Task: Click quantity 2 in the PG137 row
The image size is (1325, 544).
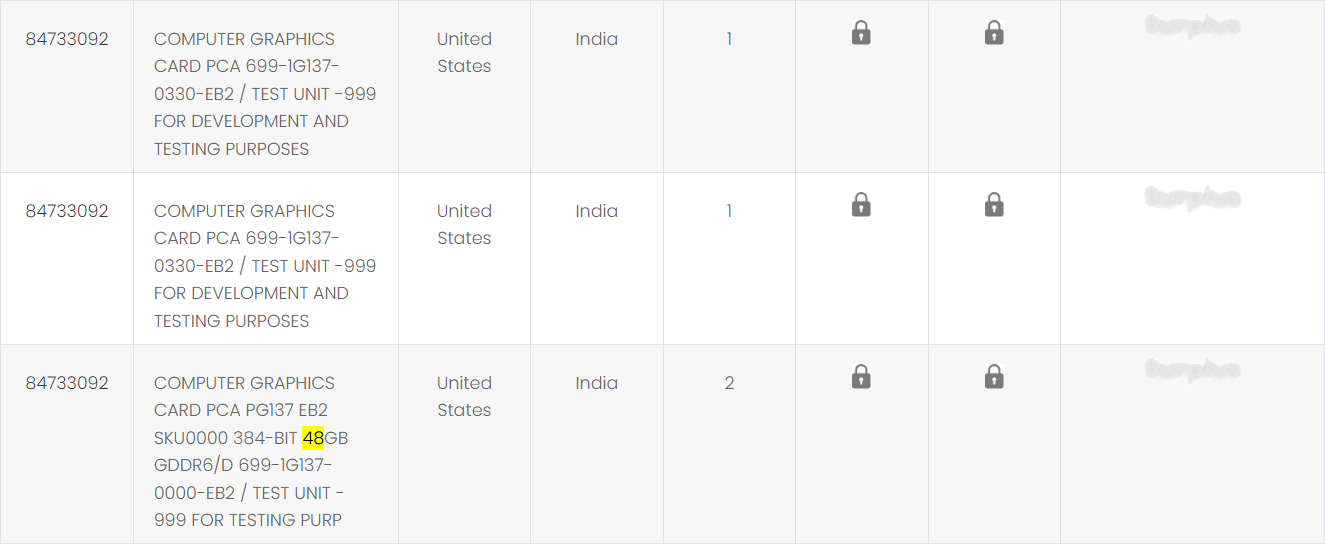Action: coord(729,383)
